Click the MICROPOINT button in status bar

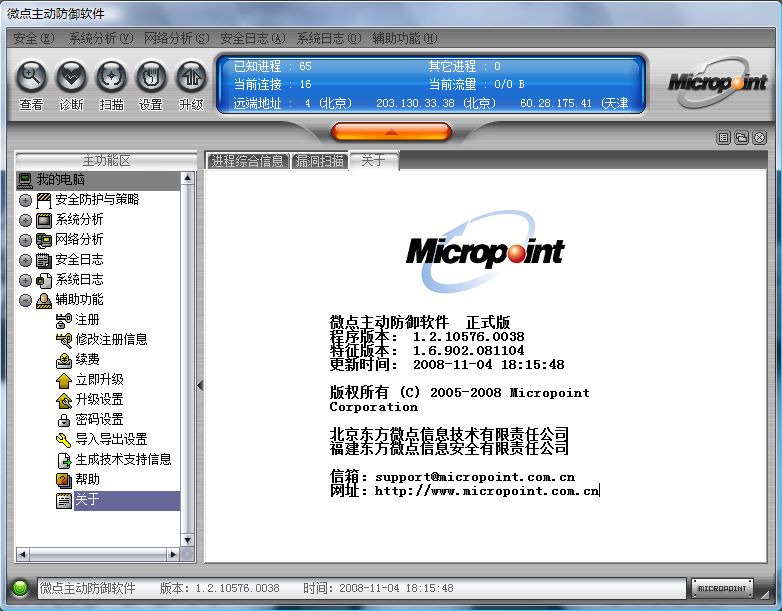722,589
